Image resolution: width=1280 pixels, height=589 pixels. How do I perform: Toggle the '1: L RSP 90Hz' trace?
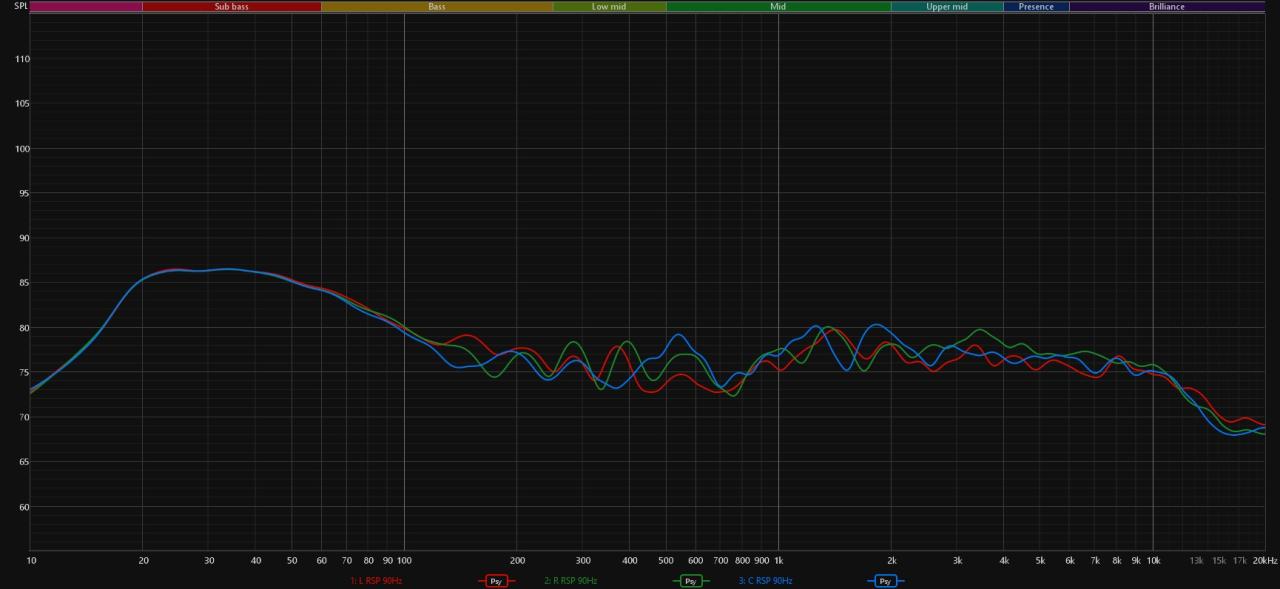tap(376, 581)
